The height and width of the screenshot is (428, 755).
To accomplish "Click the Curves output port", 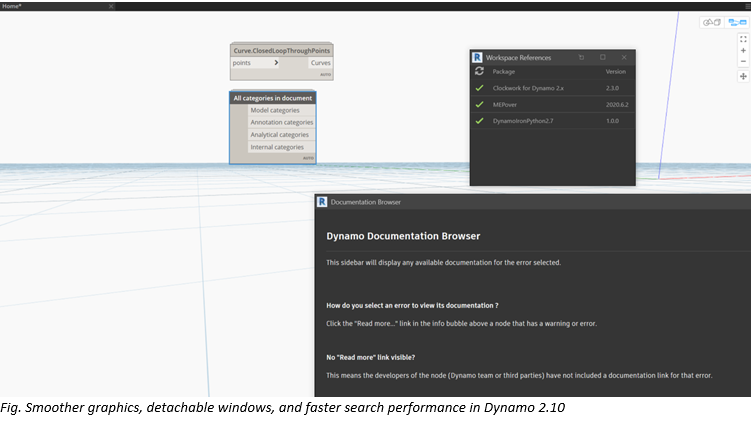I will (x=320, y=63).
